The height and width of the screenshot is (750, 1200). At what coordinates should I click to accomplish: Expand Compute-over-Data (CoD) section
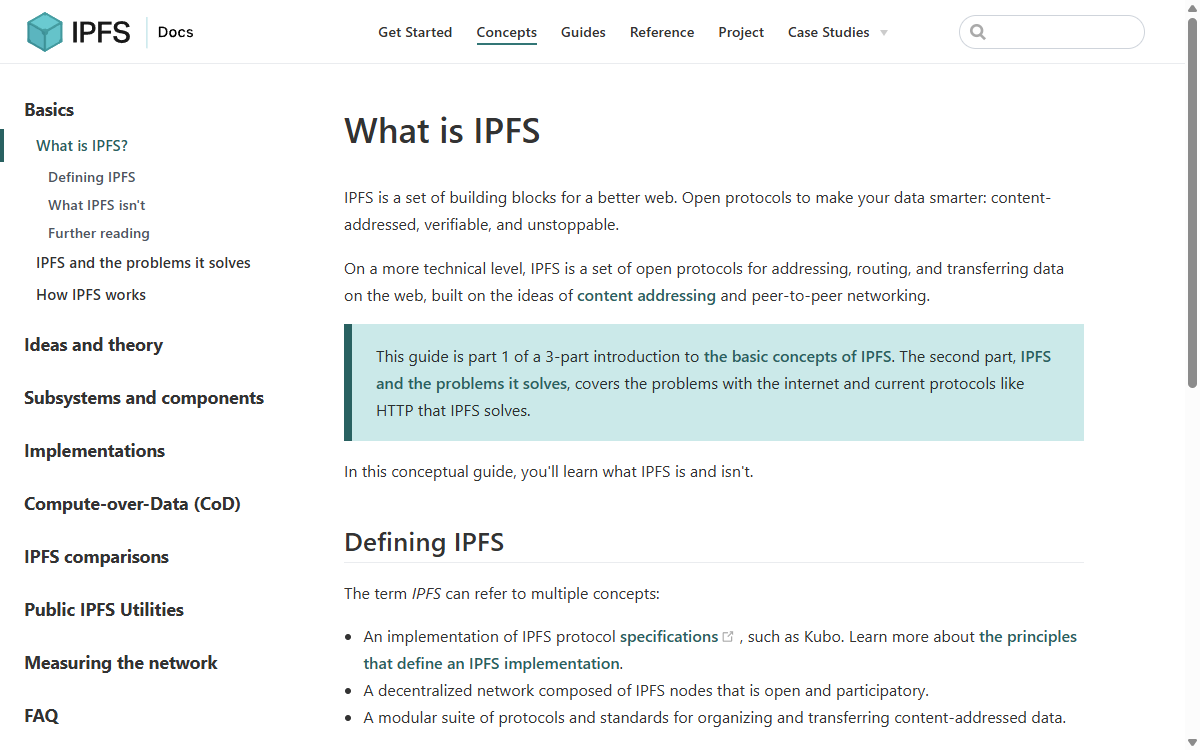[132, 504]
